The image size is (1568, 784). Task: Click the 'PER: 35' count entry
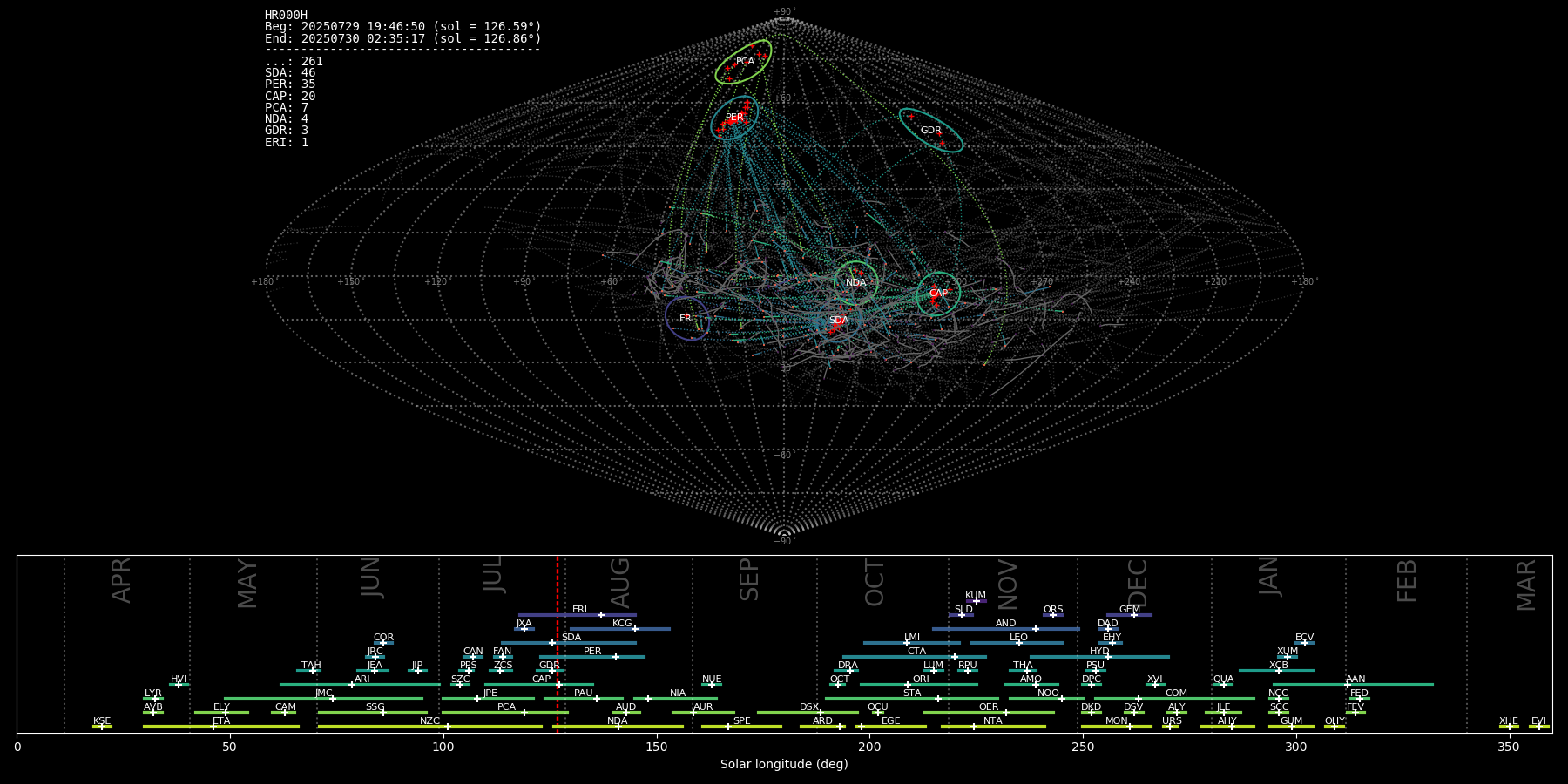click(x=290, y=84)
